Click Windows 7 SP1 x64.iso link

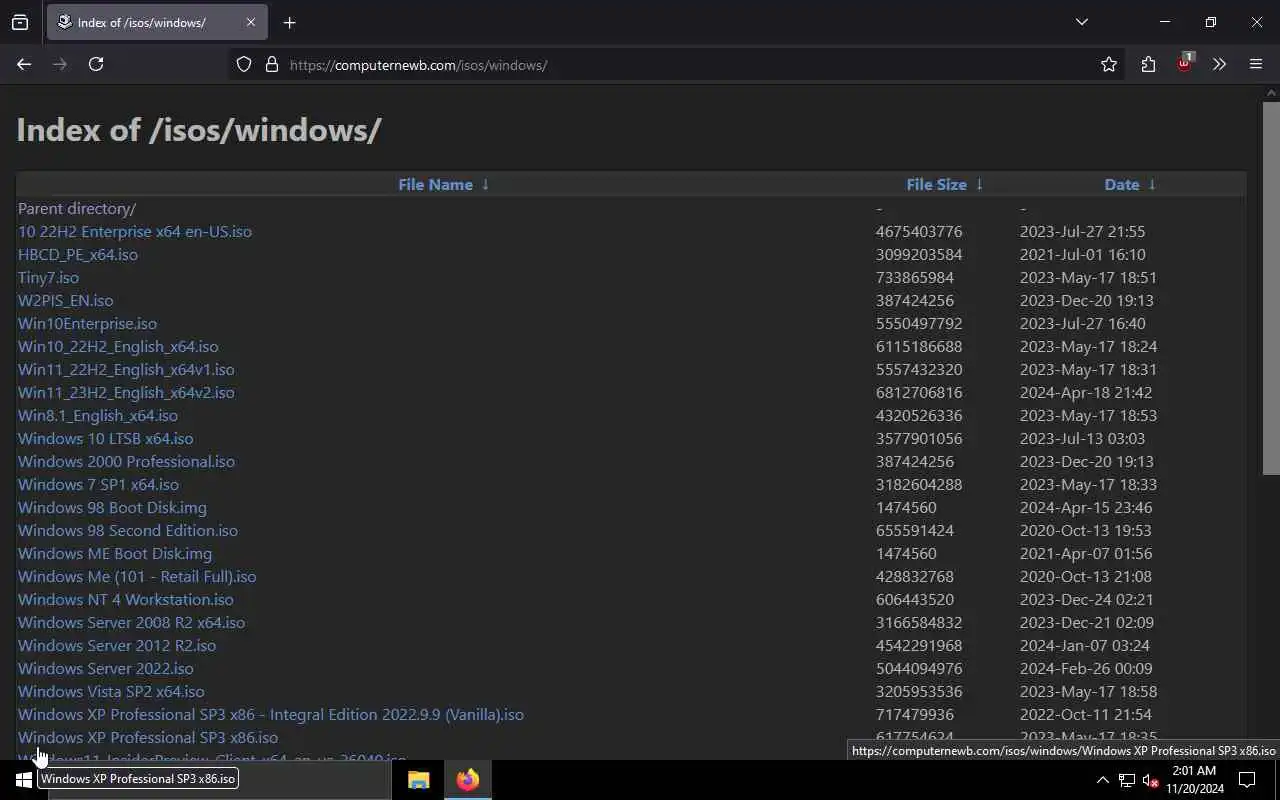pyautogui.click(x=98, y=484)
